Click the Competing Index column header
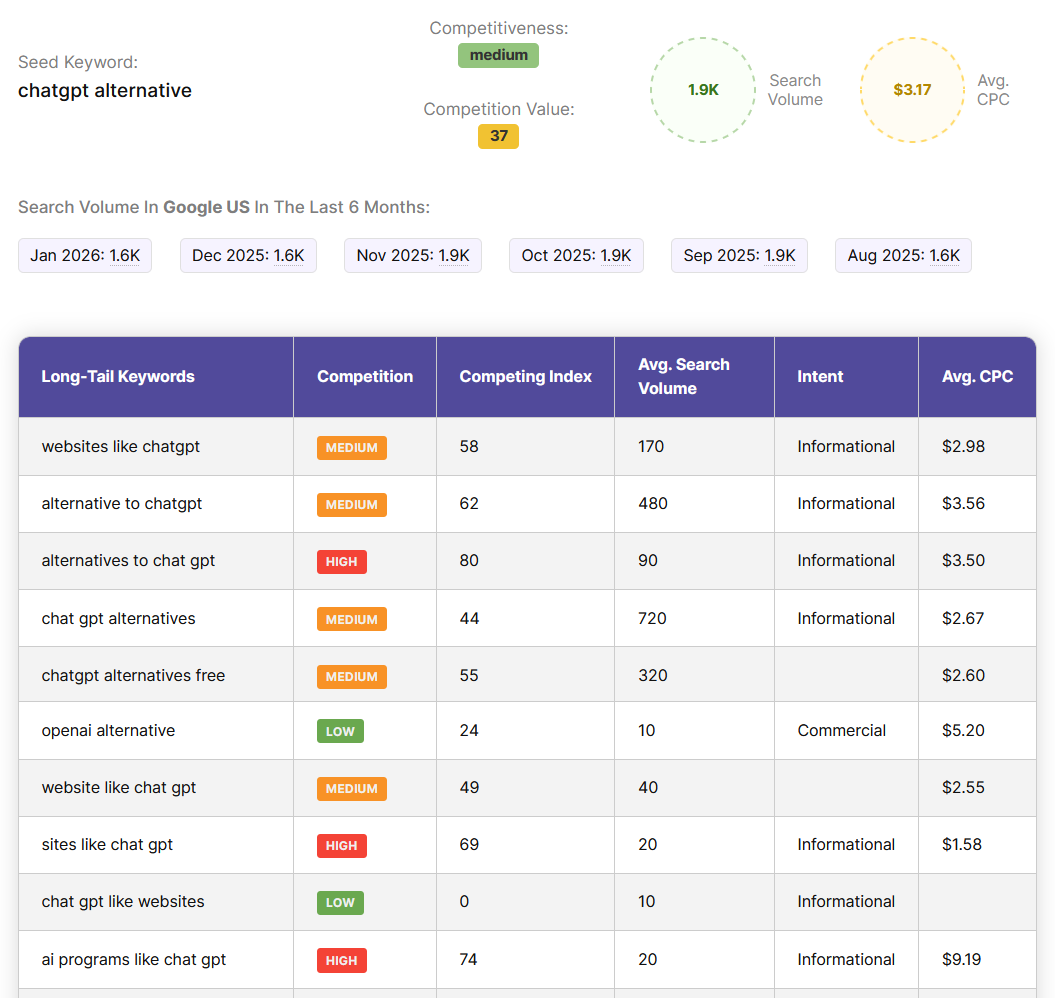The height and width of the screenshot is (998, 1055). (525, 377)
